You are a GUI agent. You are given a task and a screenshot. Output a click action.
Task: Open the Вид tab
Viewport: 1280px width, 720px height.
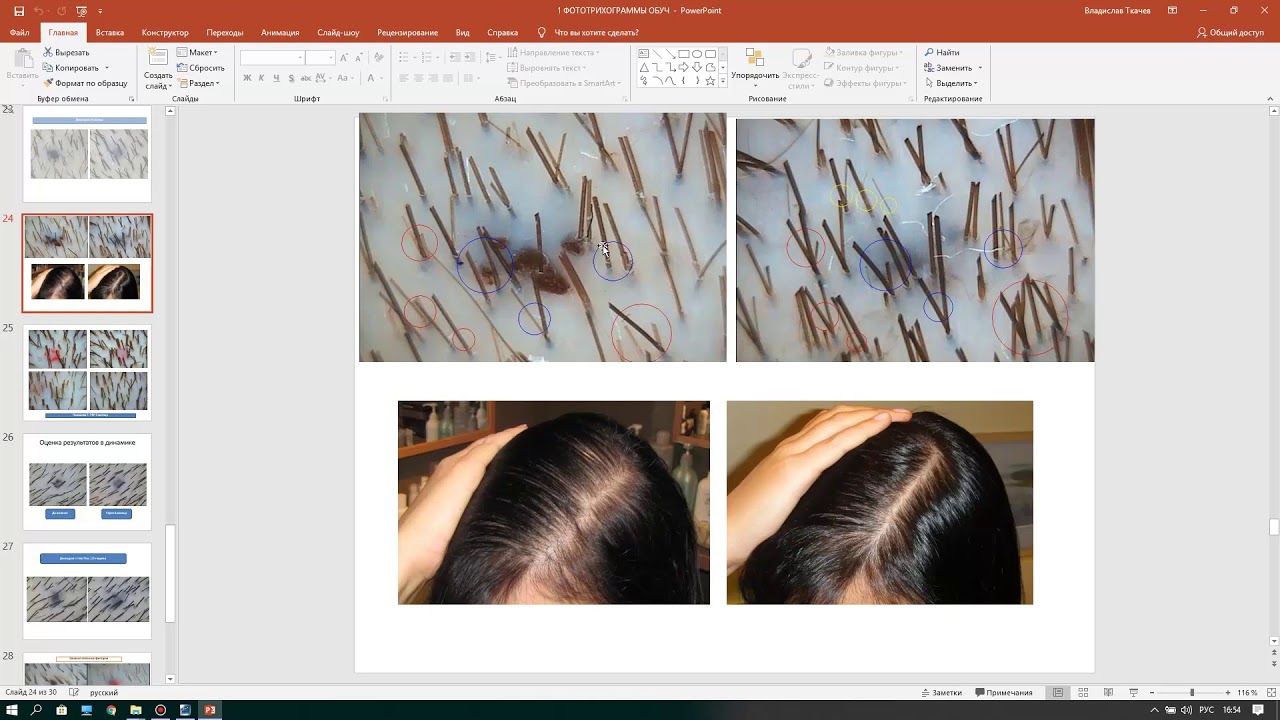[463, 32]
